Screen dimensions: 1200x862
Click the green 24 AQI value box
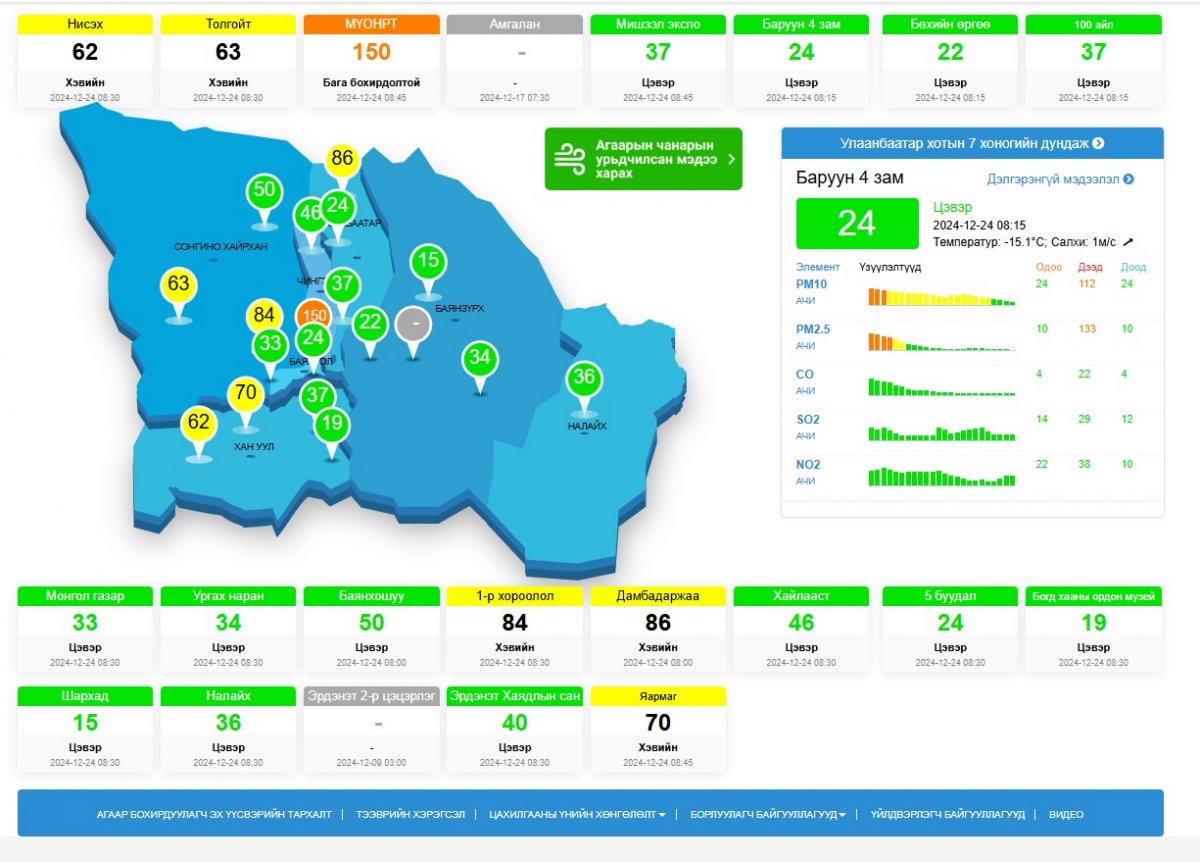pos(856,223)
